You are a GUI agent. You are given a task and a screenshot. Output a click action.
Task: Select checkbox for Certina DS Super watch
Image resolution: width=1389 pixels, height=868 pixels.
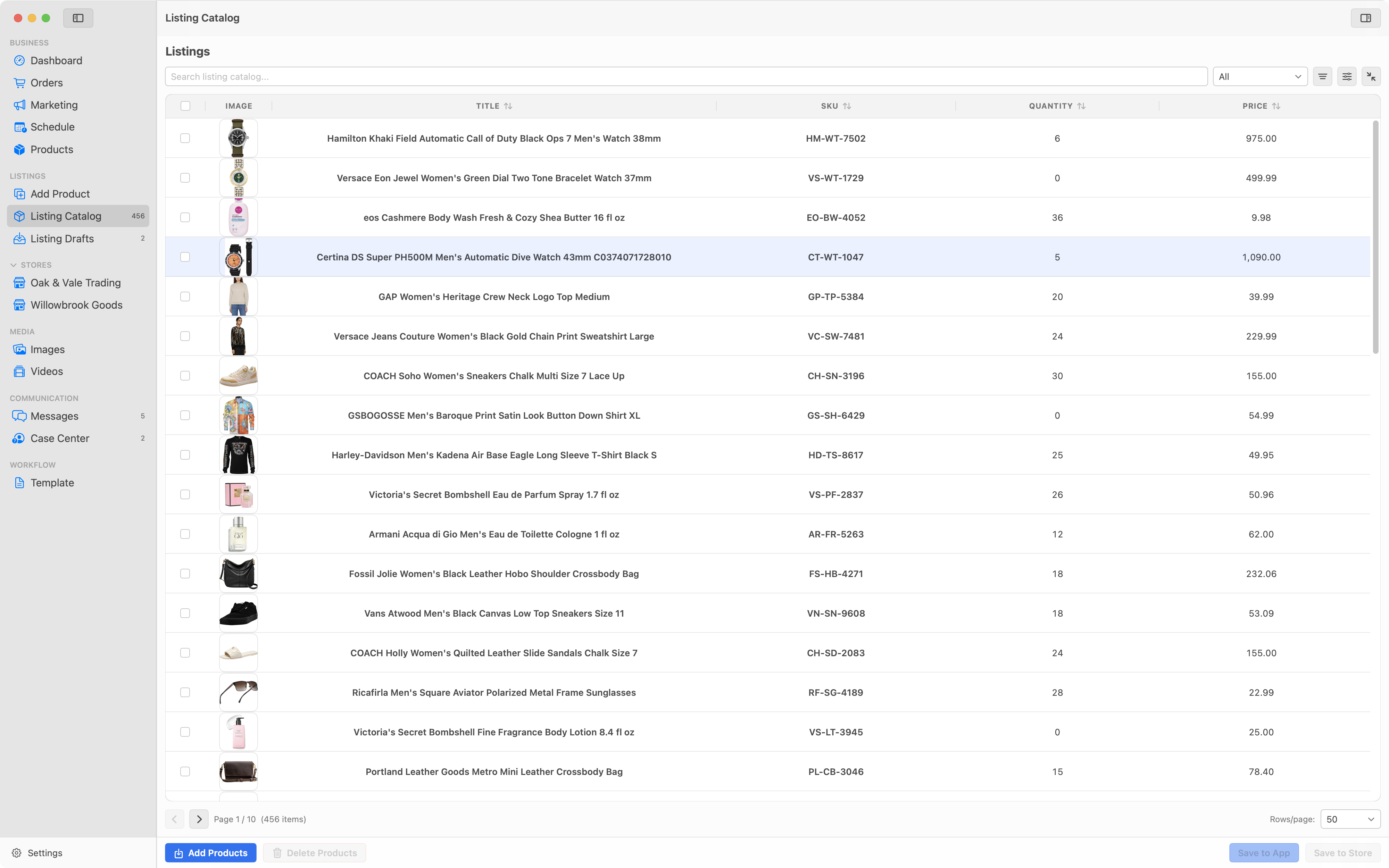[185, 257]
